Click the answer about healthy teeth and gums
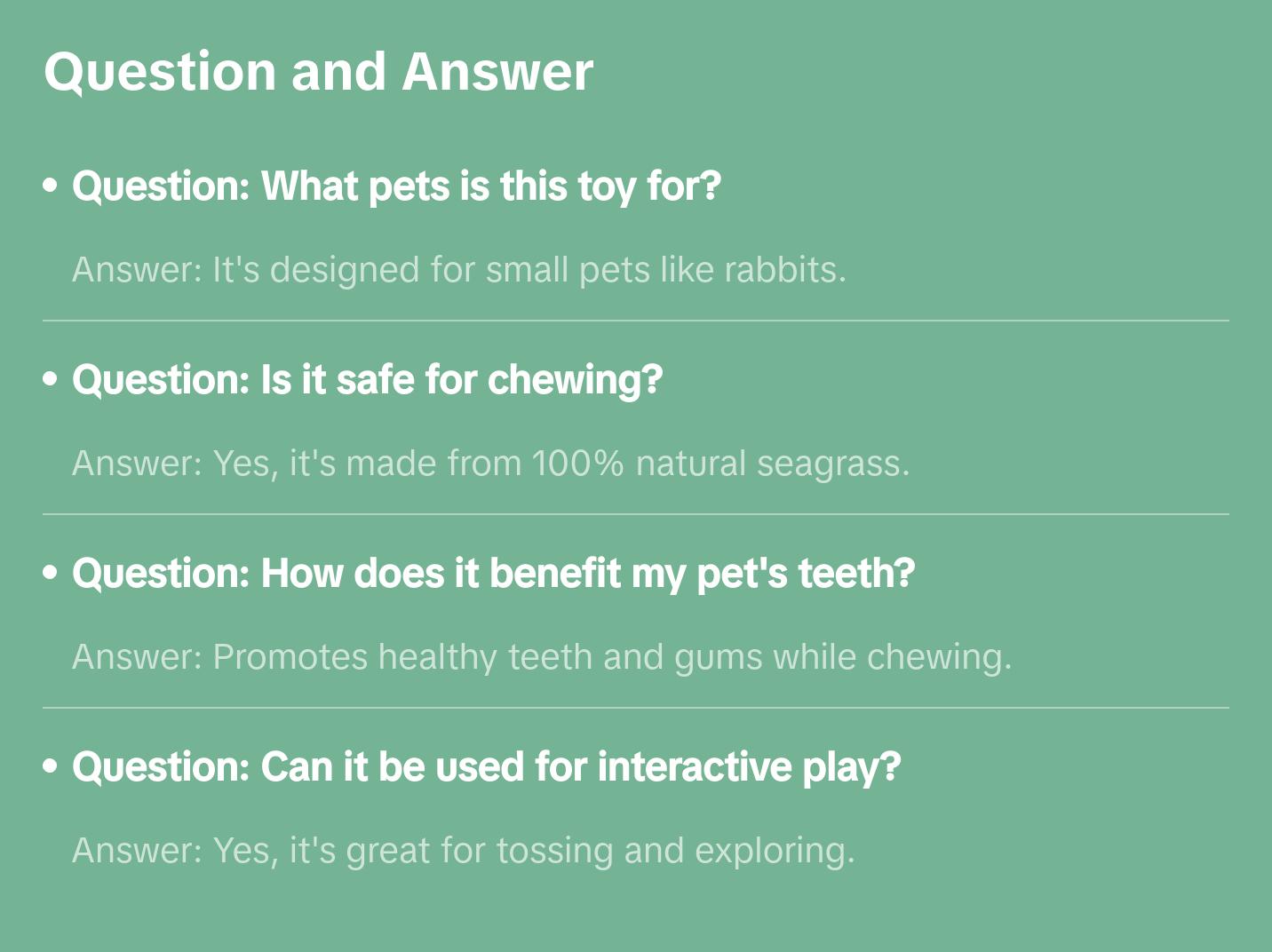 pos(541,657)
